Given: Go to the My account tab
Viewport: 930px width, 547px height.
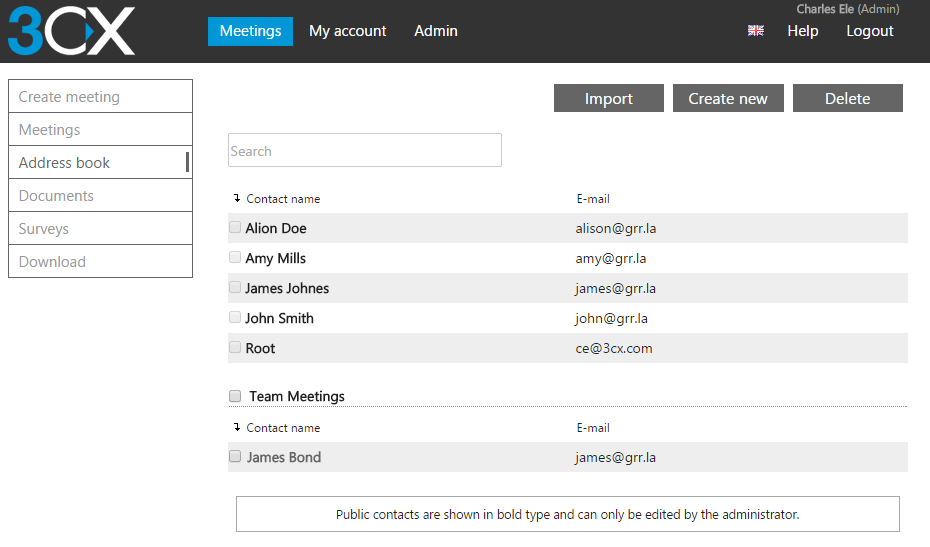Looking at the screenshot, I should [x=347, y=31].
